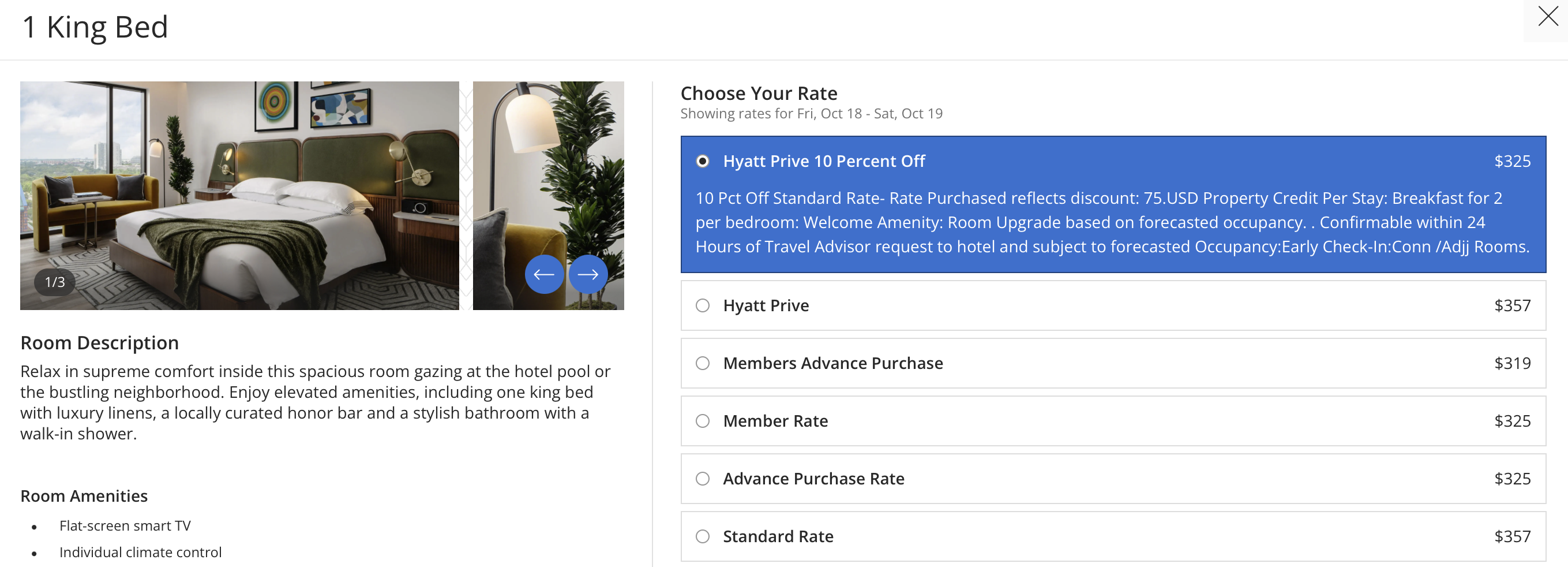The height and width of the screenshot is (567, 1568).
Task: Click the $357 price on Hyatt Prive
Action: (x=1512, y=305)
